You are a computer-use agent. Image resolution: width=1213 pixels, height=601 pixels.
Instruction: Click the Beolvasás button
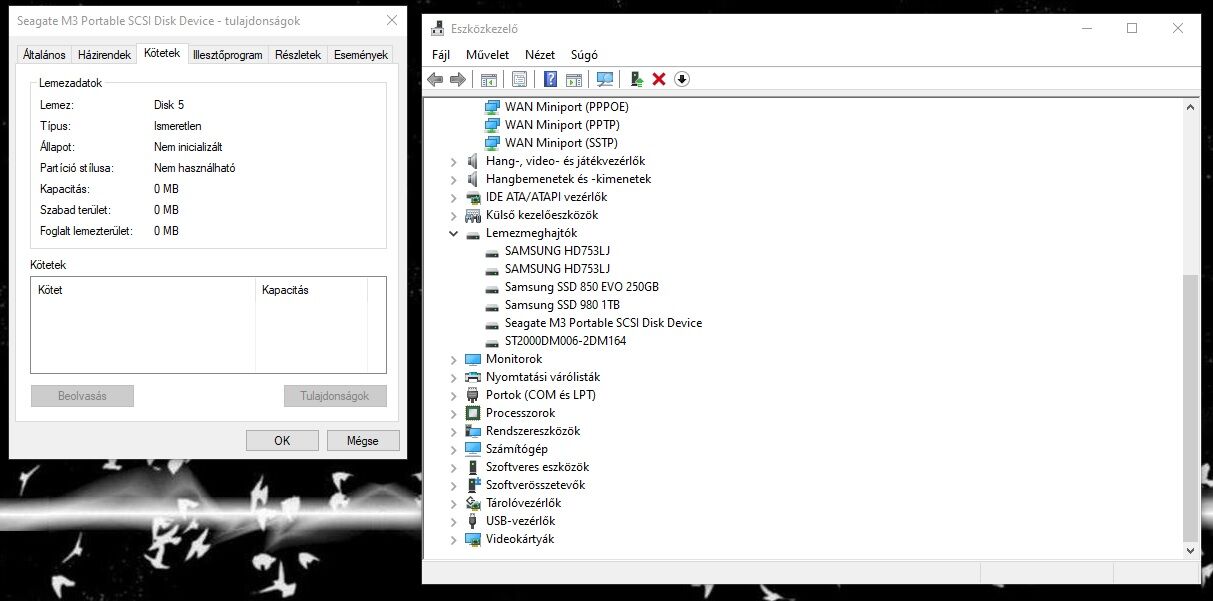click(82, 396)
